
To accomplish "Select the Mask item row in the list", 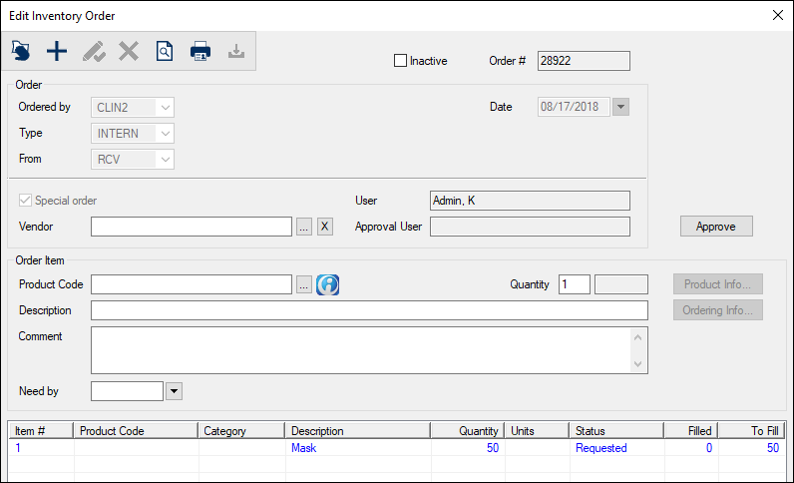I will pos(303,448).
